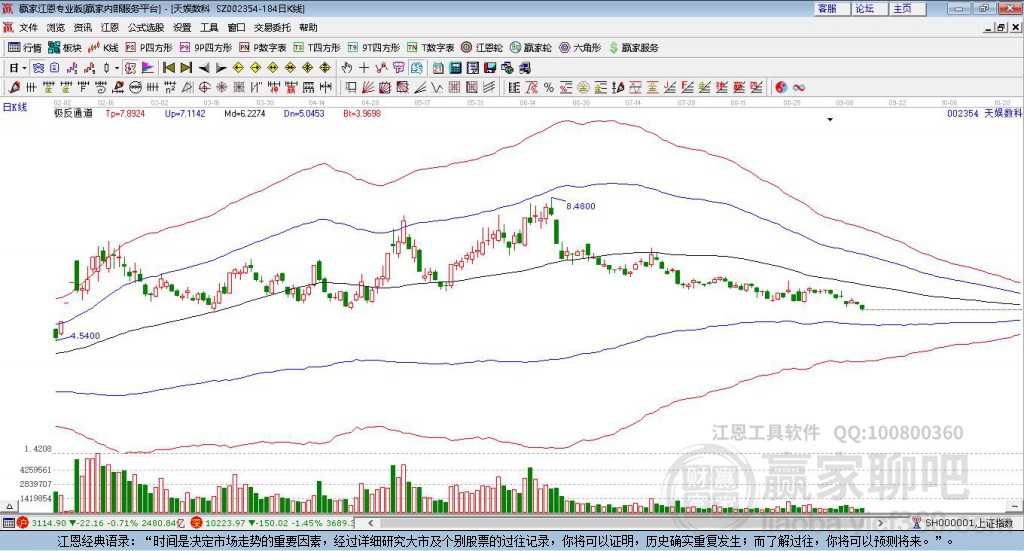Image resolution: width=1024 pixels, height=551 pixels.
Task: Jump to first bar icon
Action: pos(168,68)
